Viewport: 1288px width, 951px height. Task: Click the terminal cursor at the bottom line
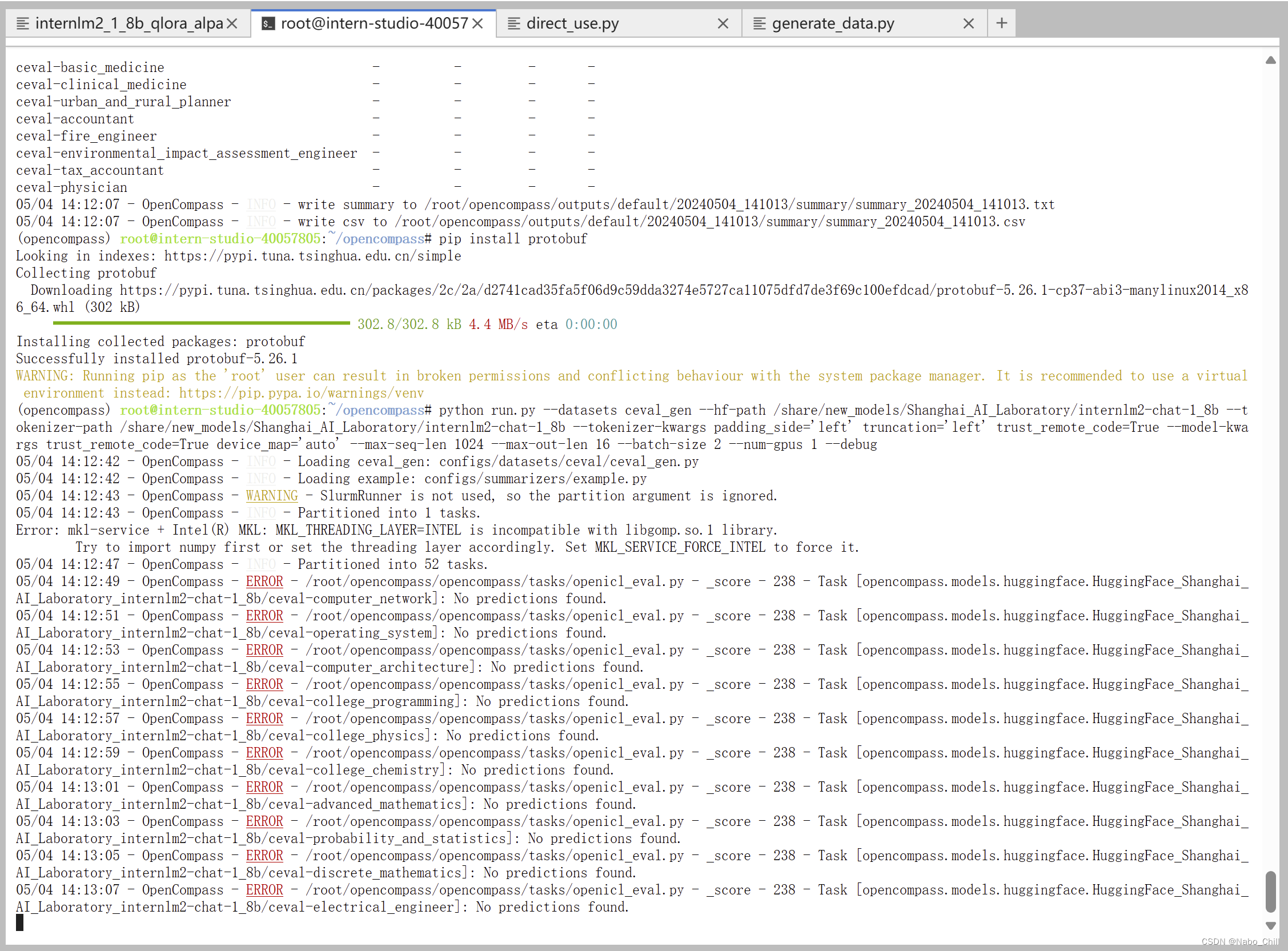(19, 923)
